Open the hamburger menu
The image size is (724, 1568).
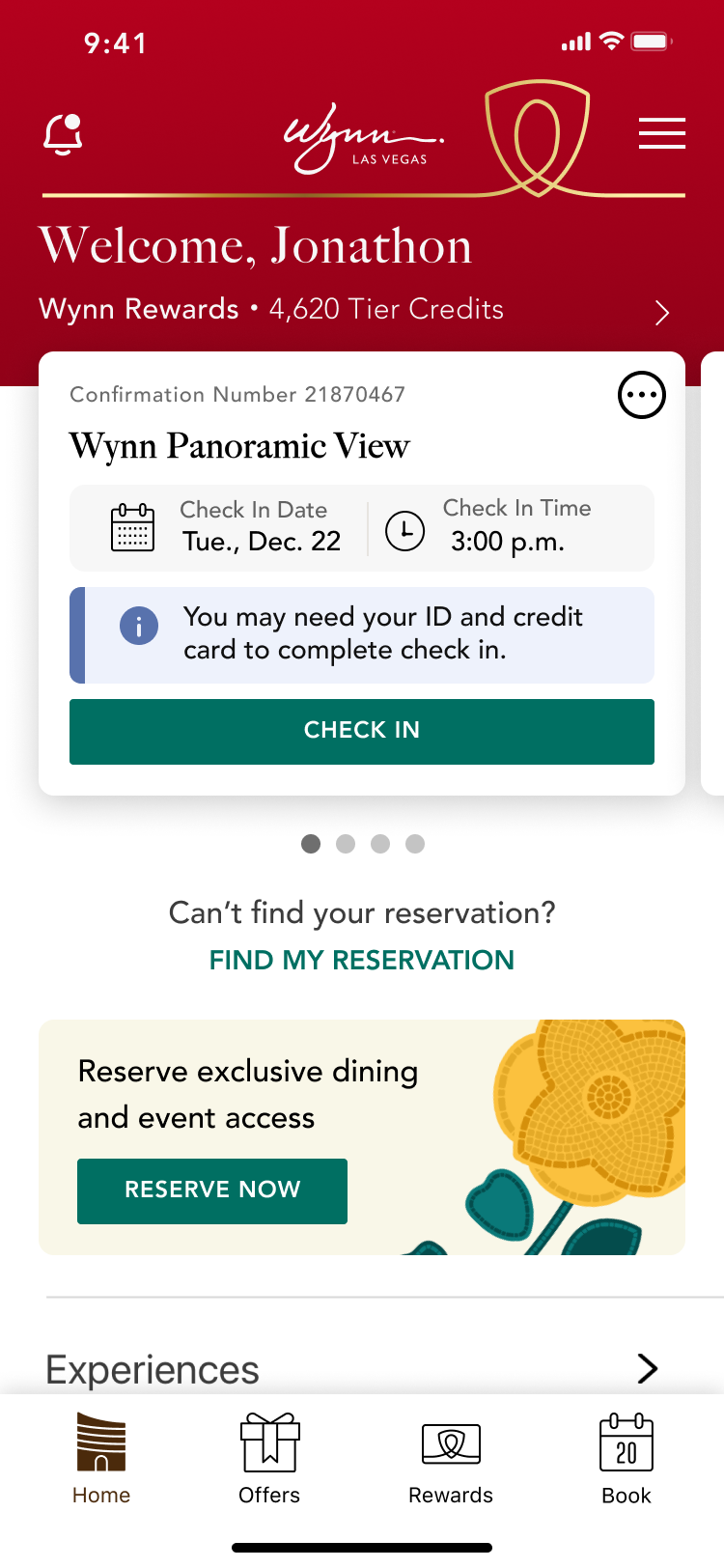[x=662, y=133]
